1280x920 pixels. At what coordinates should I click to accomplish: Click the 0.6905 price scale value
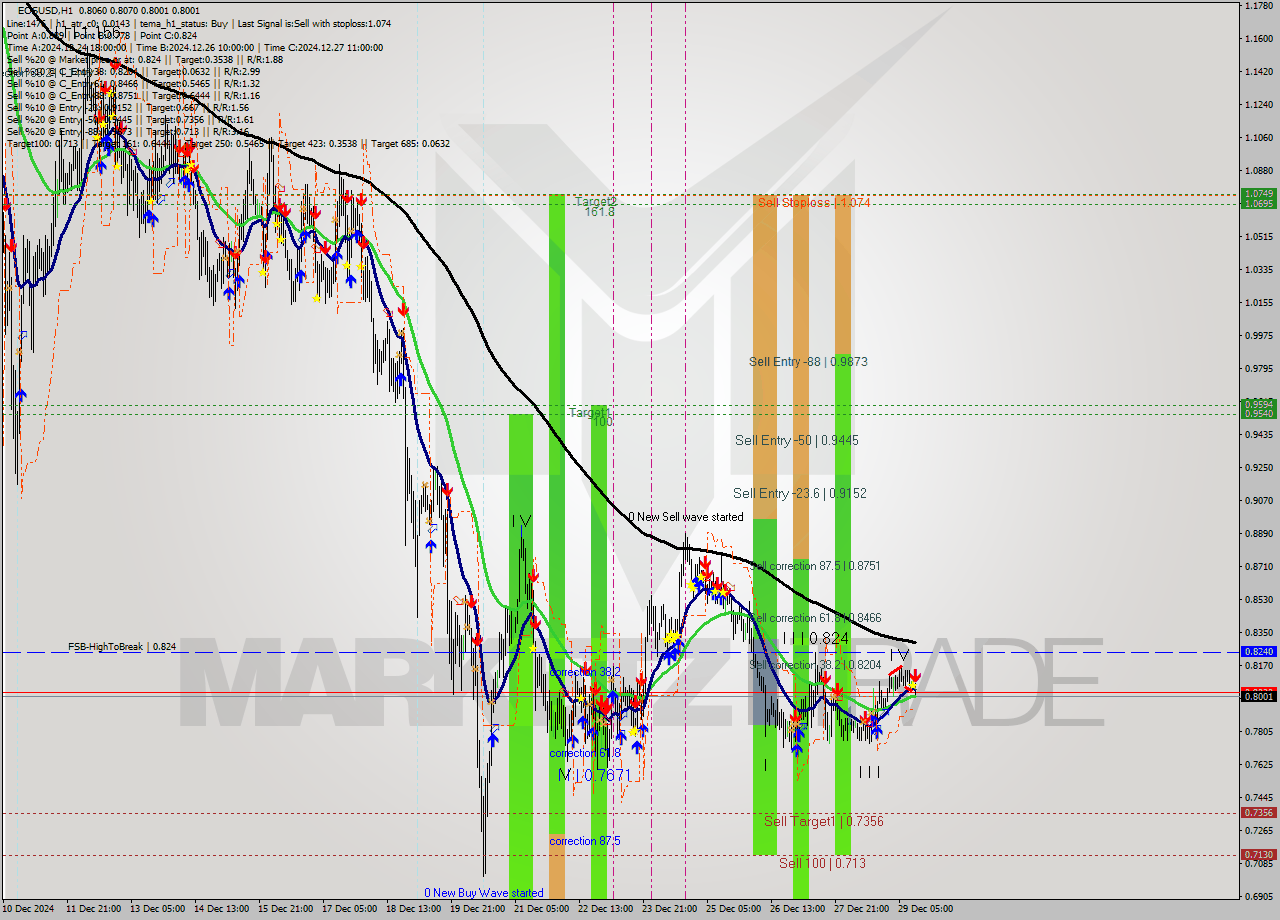(x=1258, y=896)
